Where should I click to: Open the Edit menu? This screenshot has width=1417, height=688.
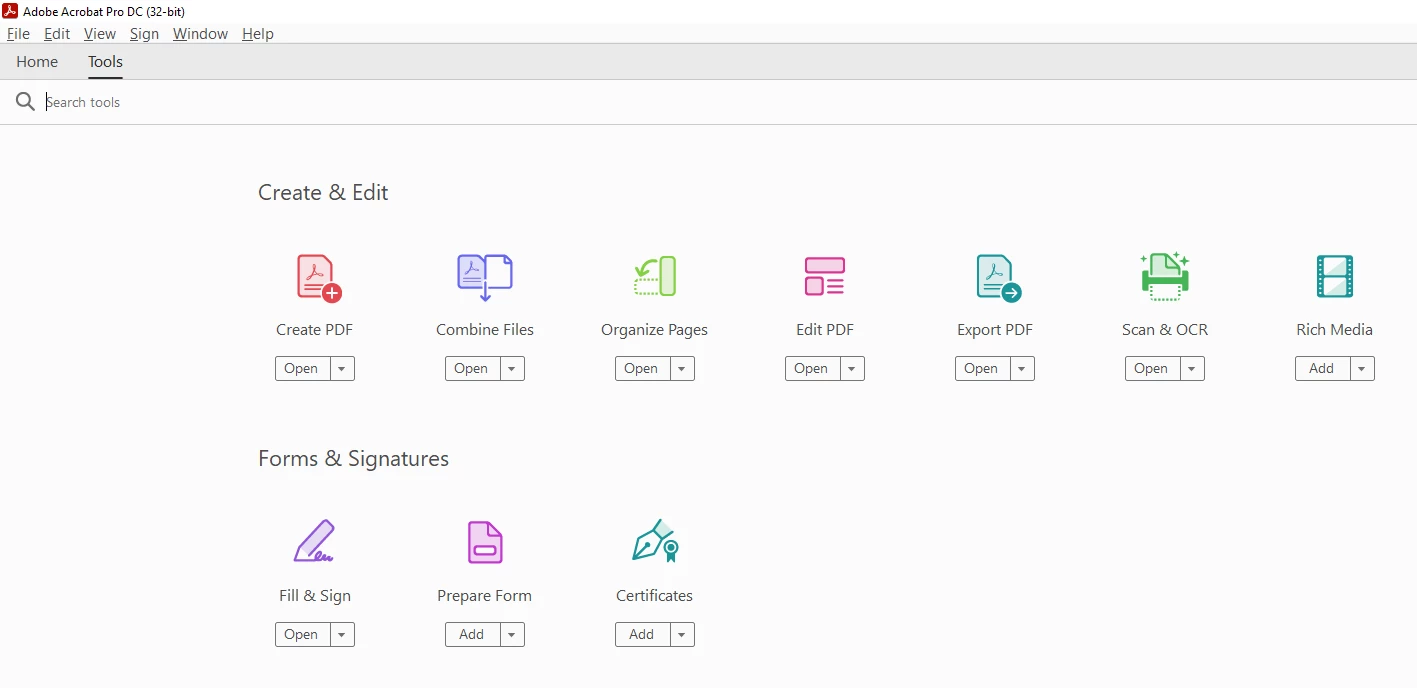57,34
